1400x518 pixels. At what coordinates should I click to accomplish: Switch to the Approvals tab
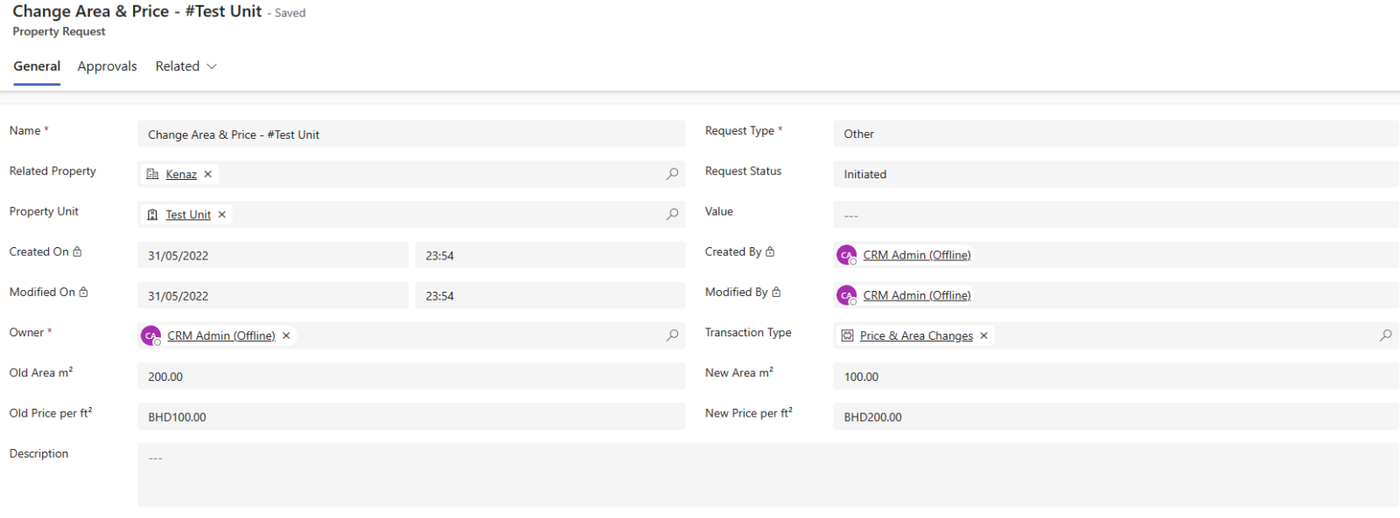tap(107, 66)
